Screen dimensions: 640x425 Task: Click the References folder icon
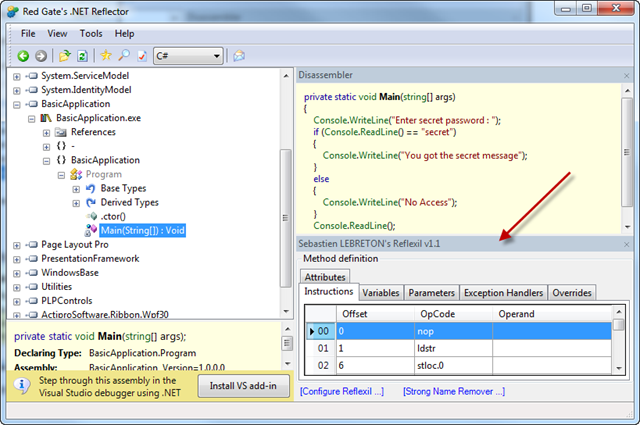[61, 132]
